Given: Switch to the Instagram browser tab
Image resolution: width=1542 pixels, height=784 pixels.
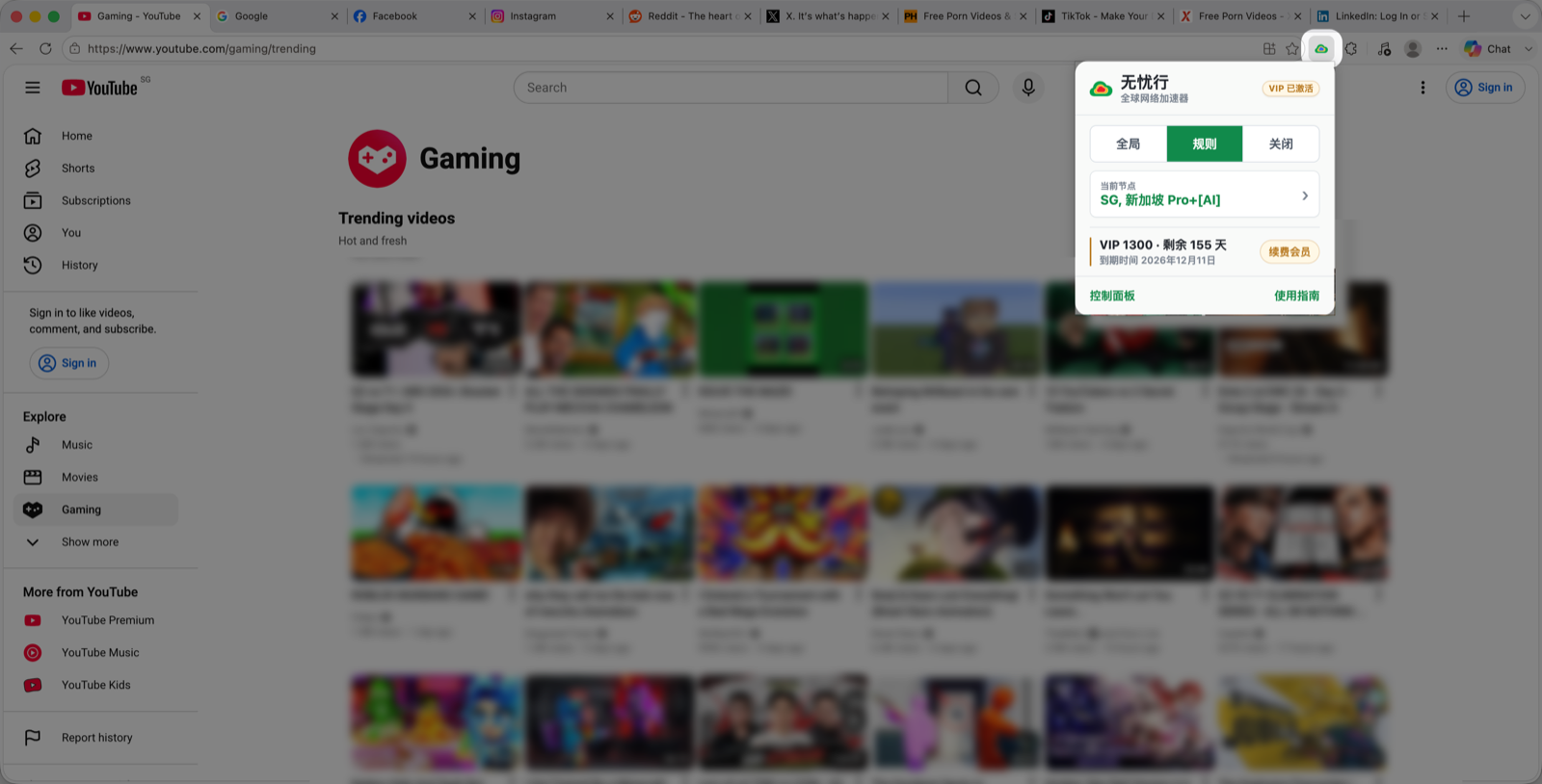Looking at the screenshot, I should [x=551, y=16].
